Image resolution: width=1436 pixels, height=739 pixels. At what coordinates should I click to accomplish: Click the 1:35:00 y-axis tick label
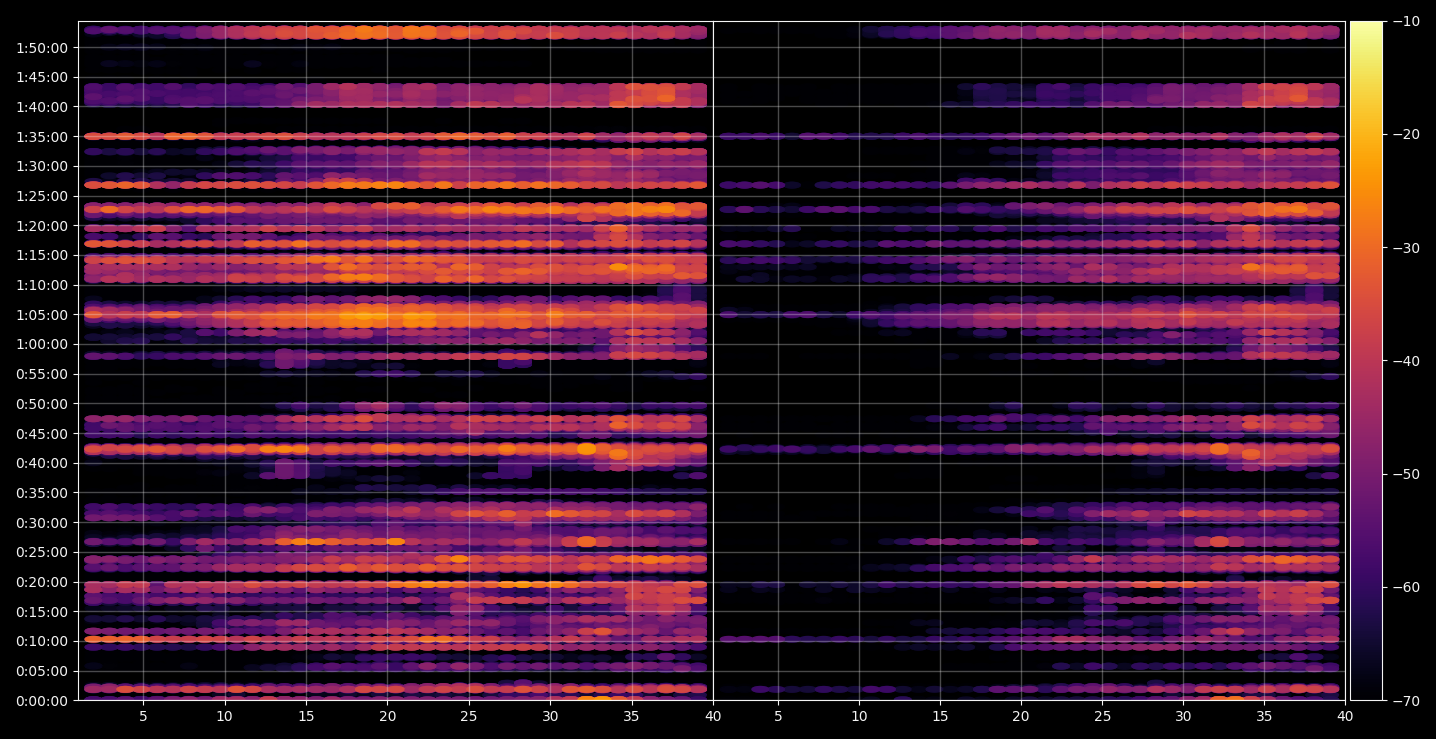pyautogui.click(x=42, y=136)
